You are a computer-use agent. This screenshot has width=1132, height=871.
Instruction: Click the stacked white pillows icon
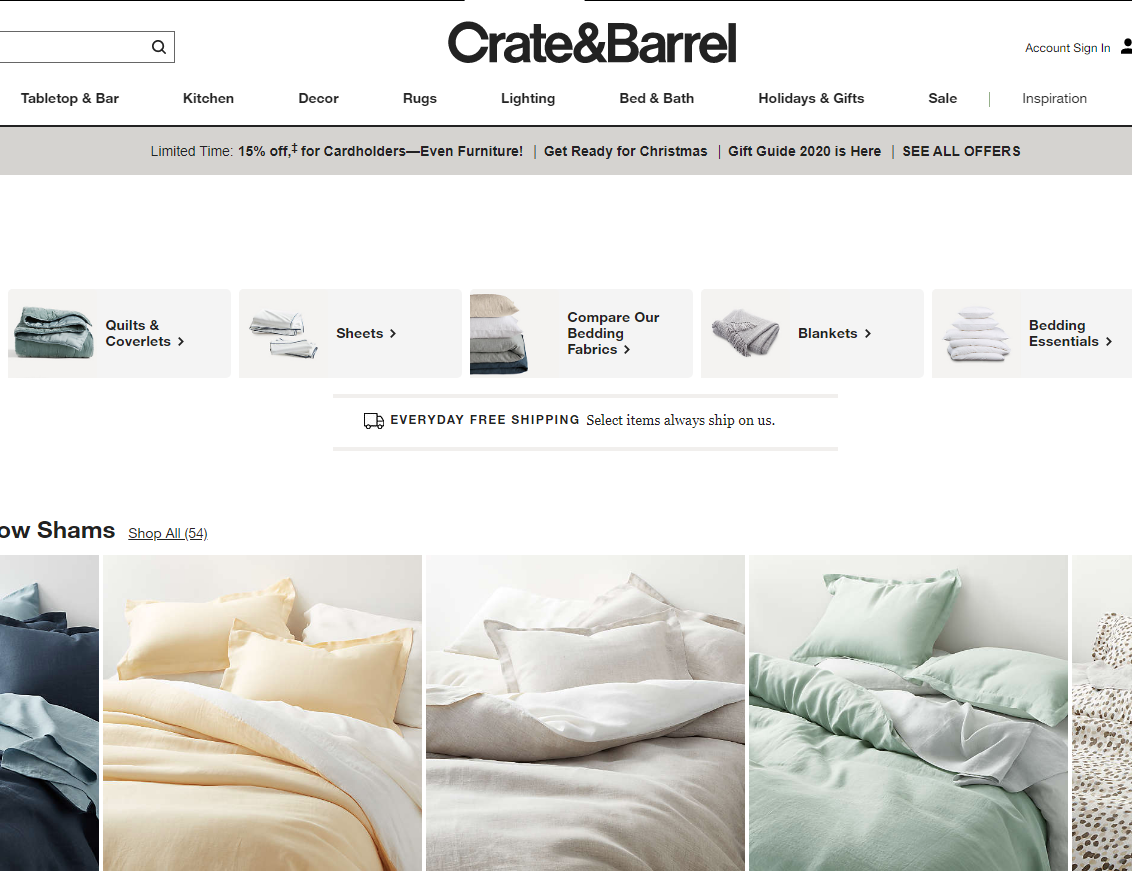click(976, 334)
